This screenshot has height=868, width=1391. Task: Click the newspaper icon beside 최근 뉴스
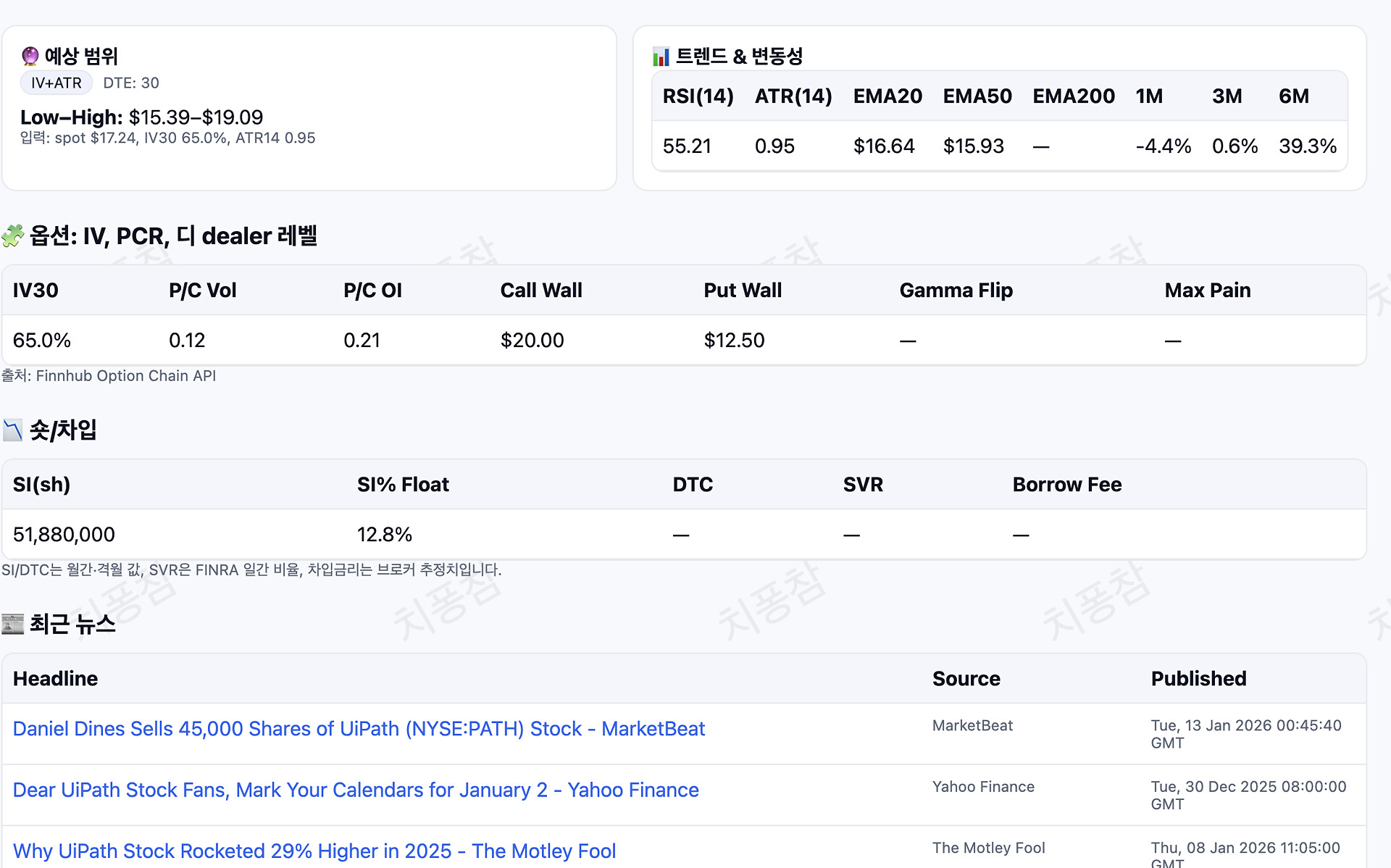tap(13, 624)
